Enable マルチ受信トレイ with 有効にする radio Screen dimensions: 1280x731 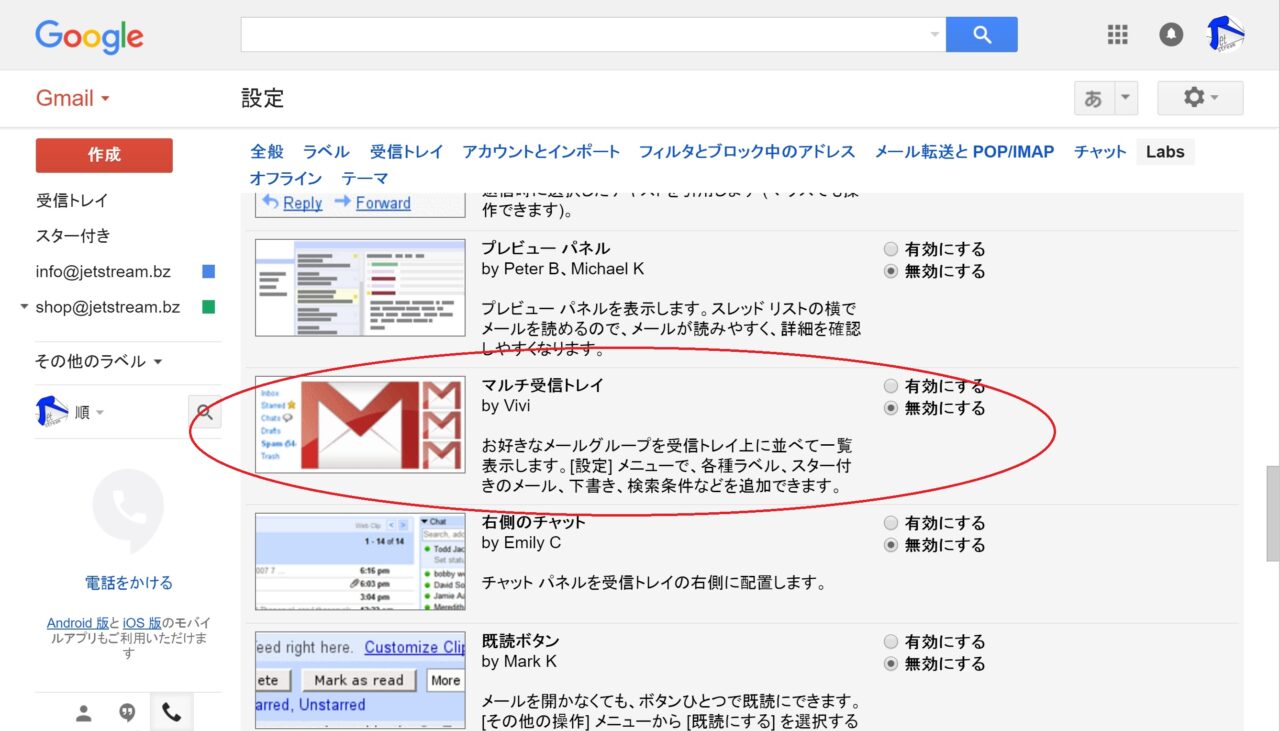891,386
